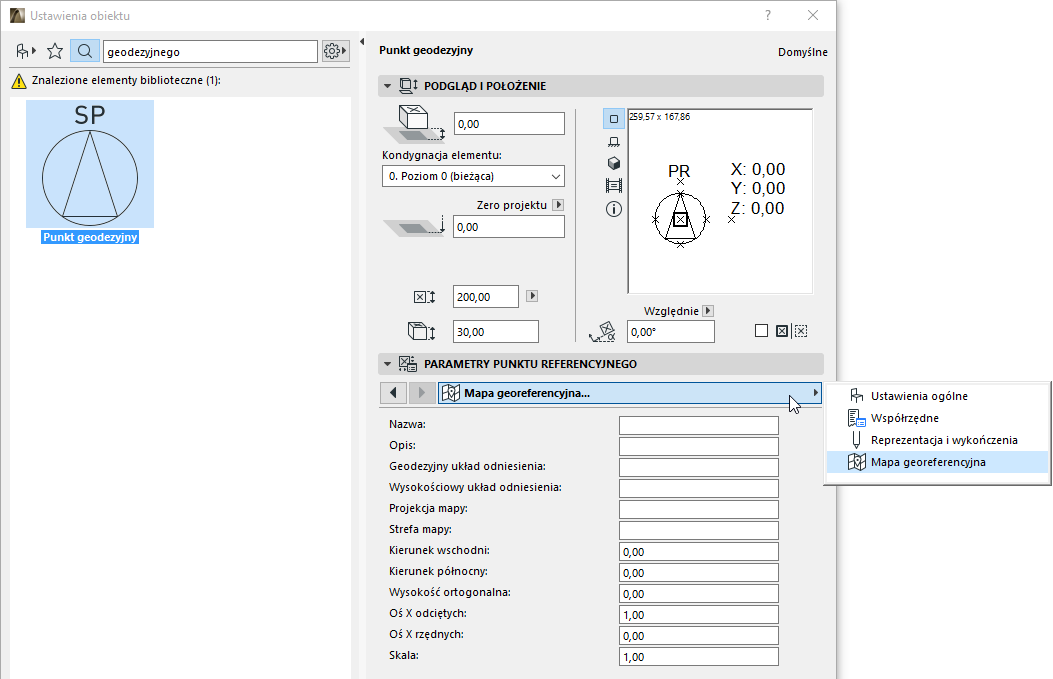The width and height of the screenshot is (1053, 679).
Task: Click the warning triangle icon beside Znalezione elementy
Action: coord(19,81)
